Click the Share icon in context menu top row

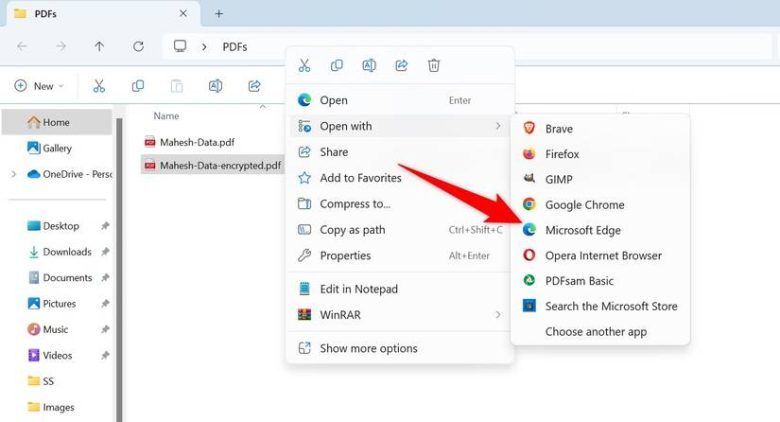[401, 66]
